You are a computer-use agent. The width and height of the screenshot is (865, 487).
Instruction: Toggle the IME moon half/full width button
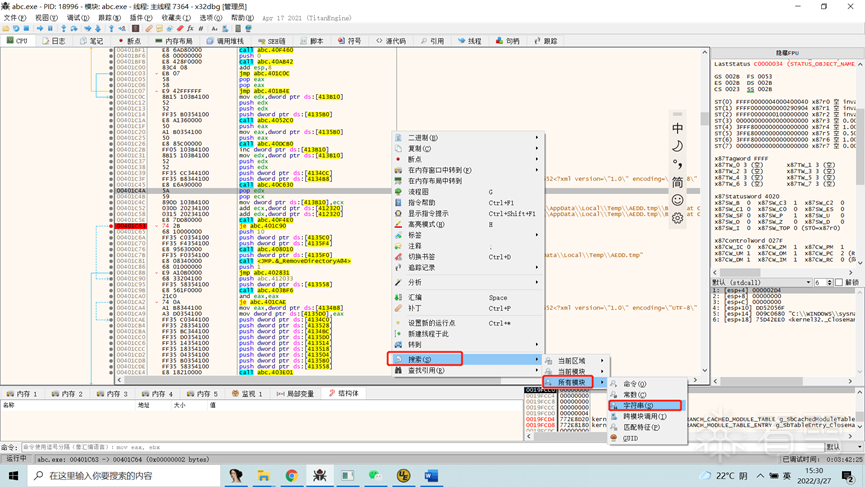(x=677, y=146)
